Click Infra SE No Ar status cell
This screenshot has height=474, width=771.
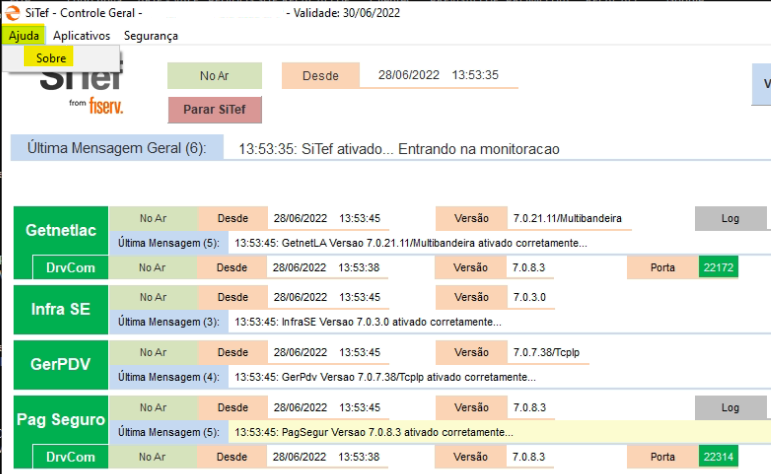tap(153, 297)
